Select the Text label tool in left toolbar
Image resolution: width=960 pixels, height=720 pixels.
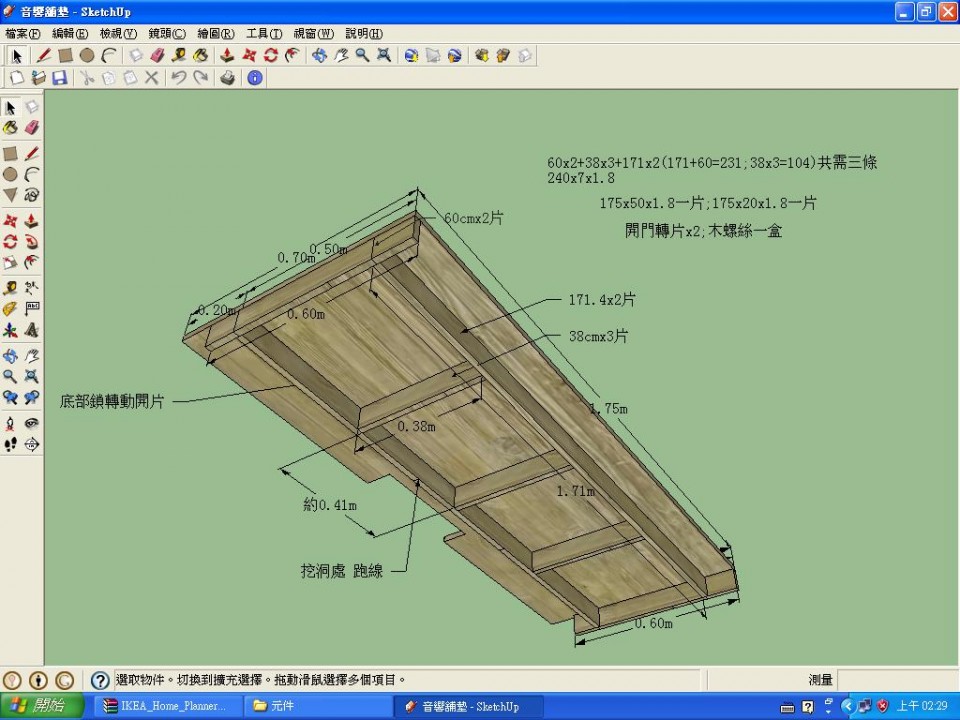pyautogui.click(x=32, y=308)
